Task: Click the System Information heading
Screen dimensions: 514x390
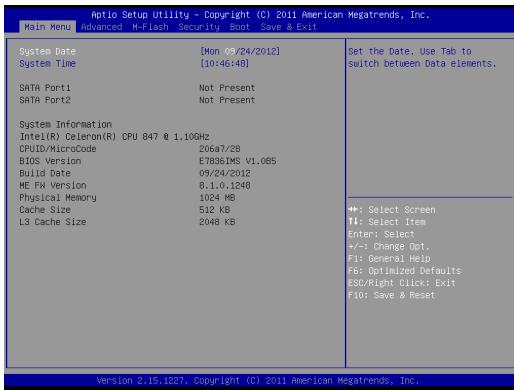Action: [66, 124]
